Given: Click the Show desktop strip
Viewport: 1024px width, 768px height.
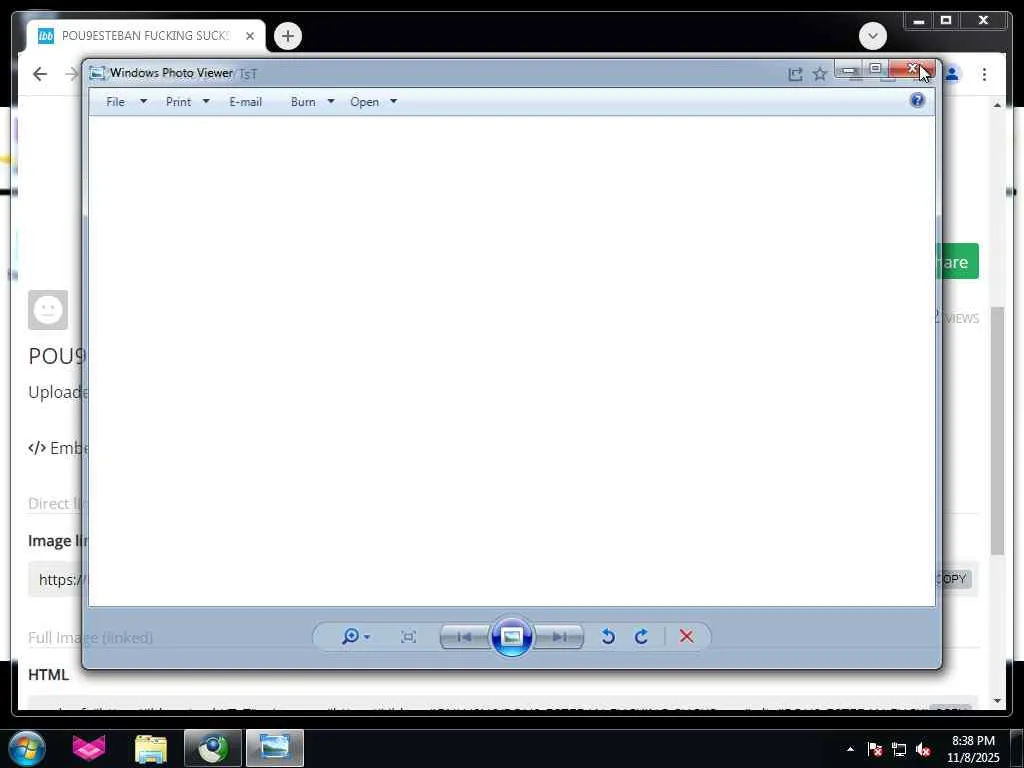Looking at the screenshot, I should point(1017,748).
